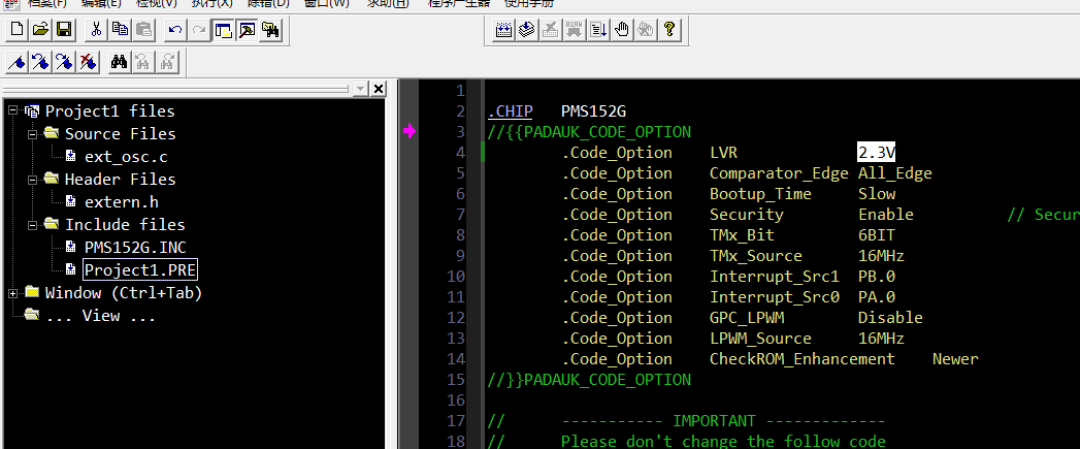Click the Header Files folder label
Viewport: 1080px width, 449px height.
[x=120, y=179]
